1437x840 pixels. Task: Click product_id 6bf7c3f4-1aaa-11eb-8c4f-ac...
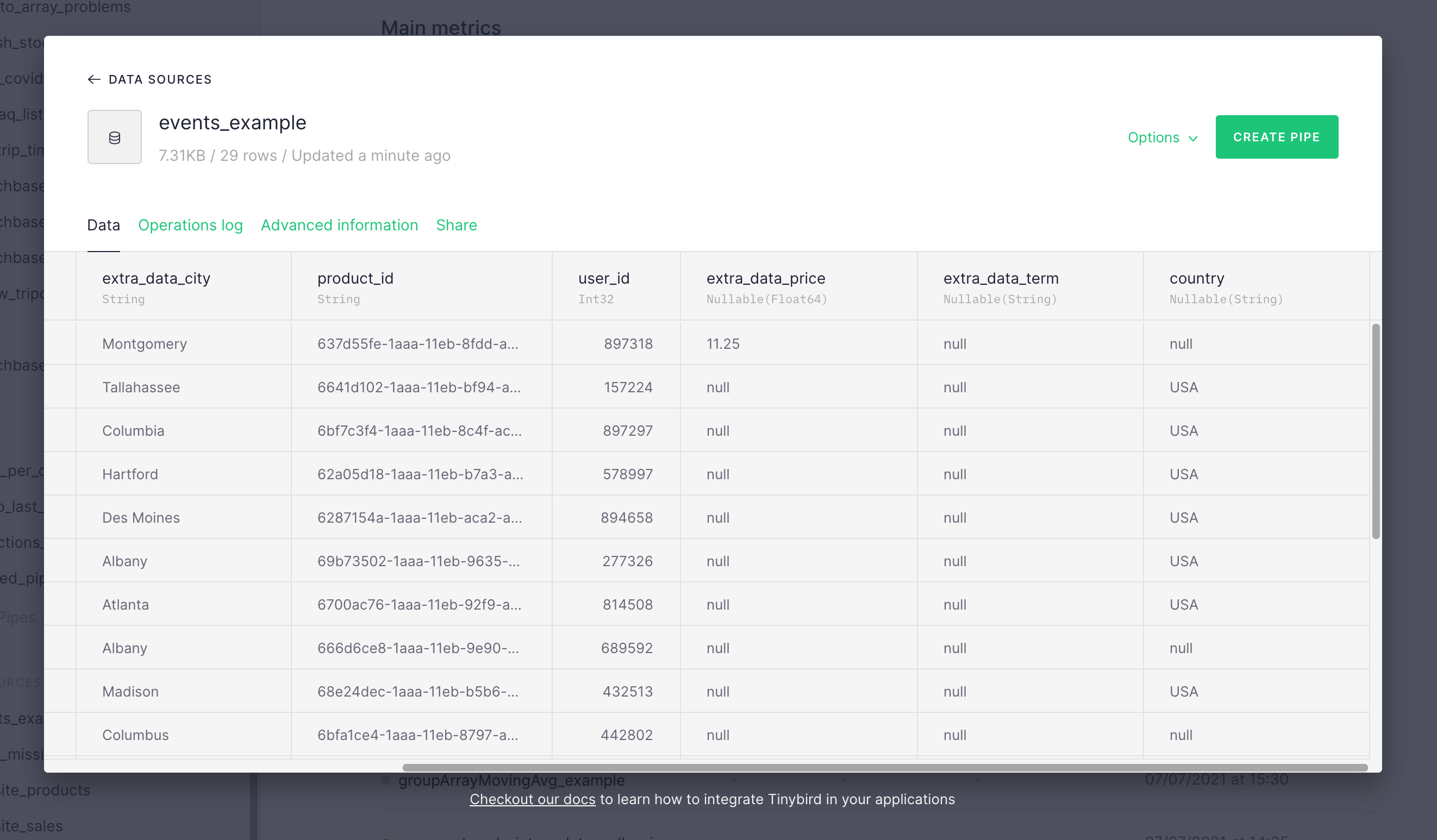point(419,430)
